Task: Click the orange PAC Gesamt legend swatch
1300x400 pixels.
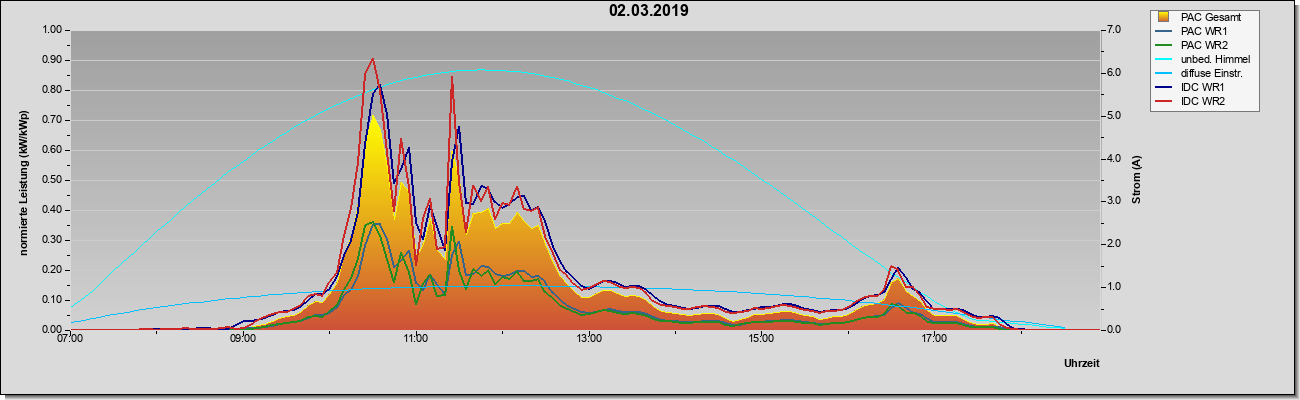Action: [x=1164, y=17]
